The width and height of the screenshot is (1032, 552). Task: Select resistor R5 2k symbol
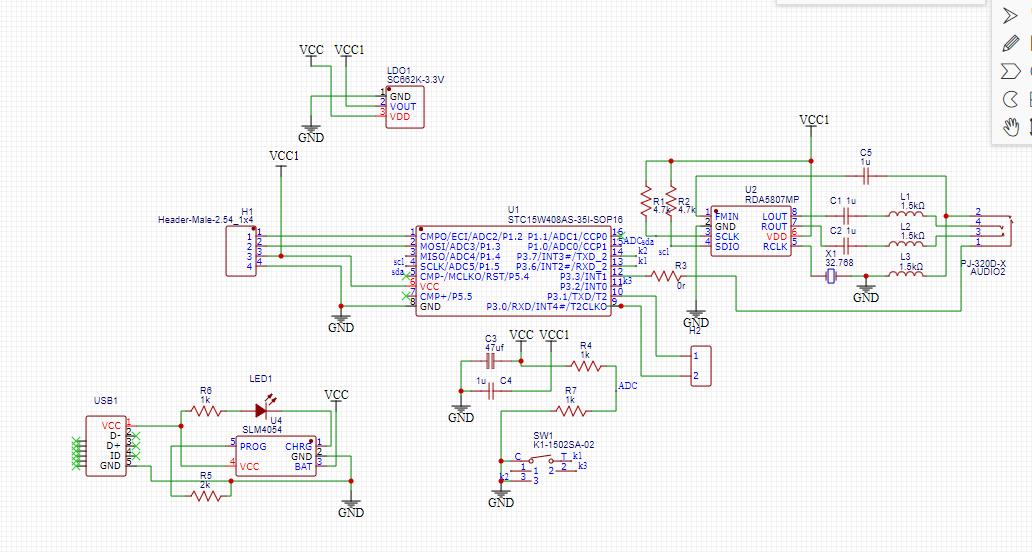[x=206, y=497]
